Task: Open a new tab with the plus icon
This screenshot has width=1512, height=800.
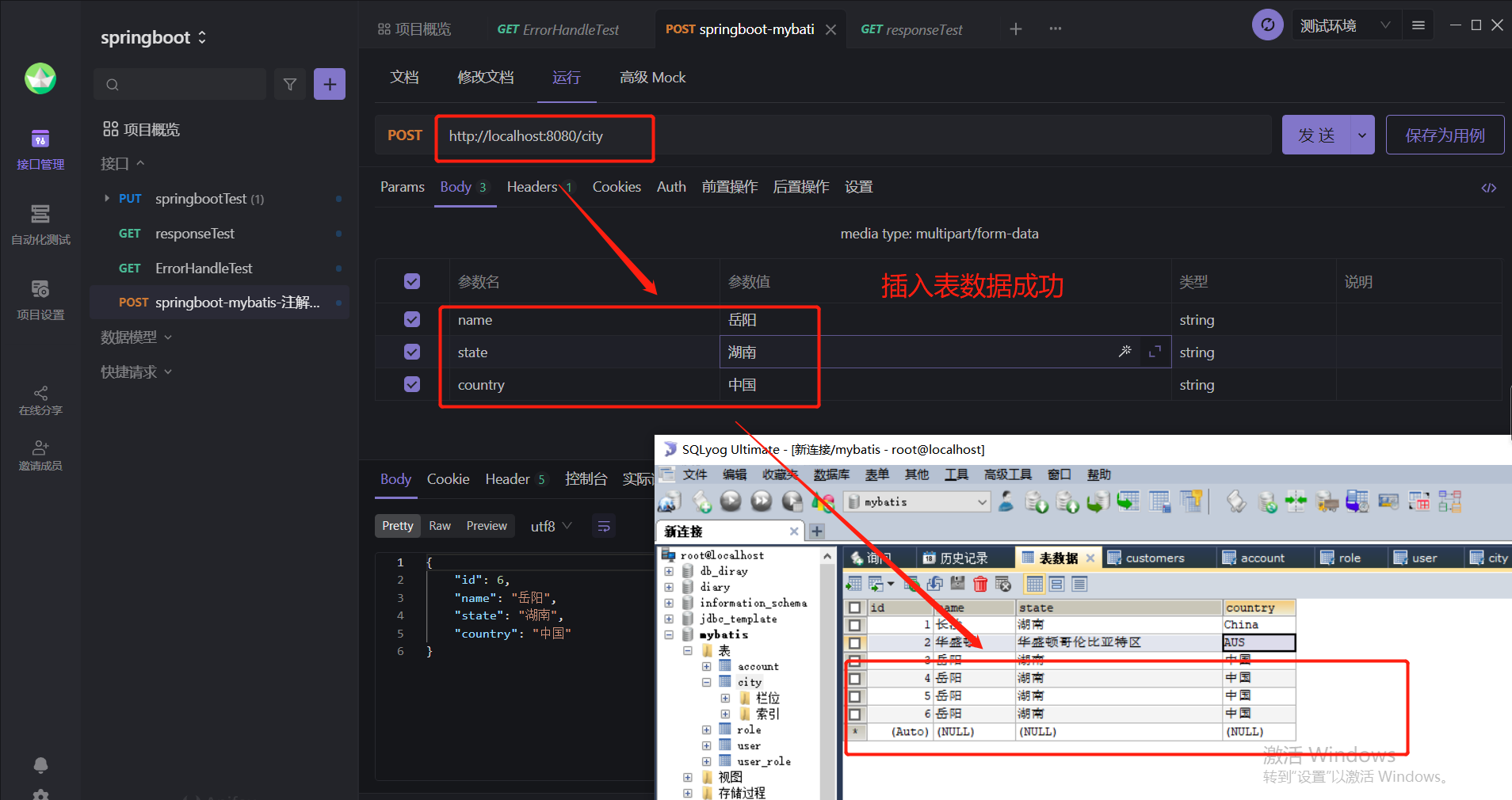Action: tap(1016, 29)
